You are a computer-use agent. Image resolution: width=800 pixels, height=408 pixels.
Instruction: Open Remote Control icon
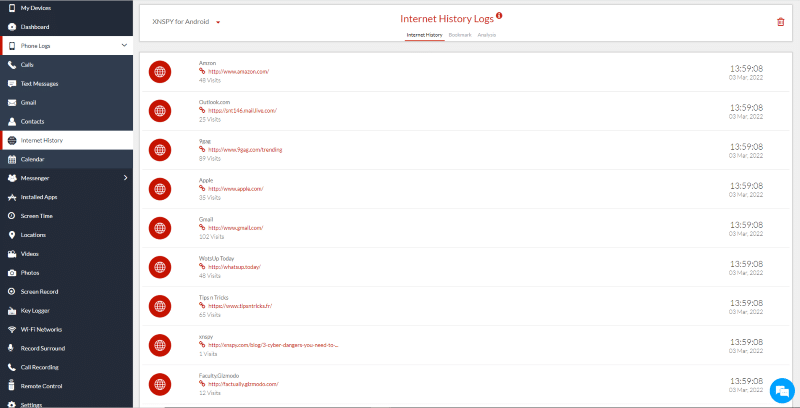click(x=12, y=386)
